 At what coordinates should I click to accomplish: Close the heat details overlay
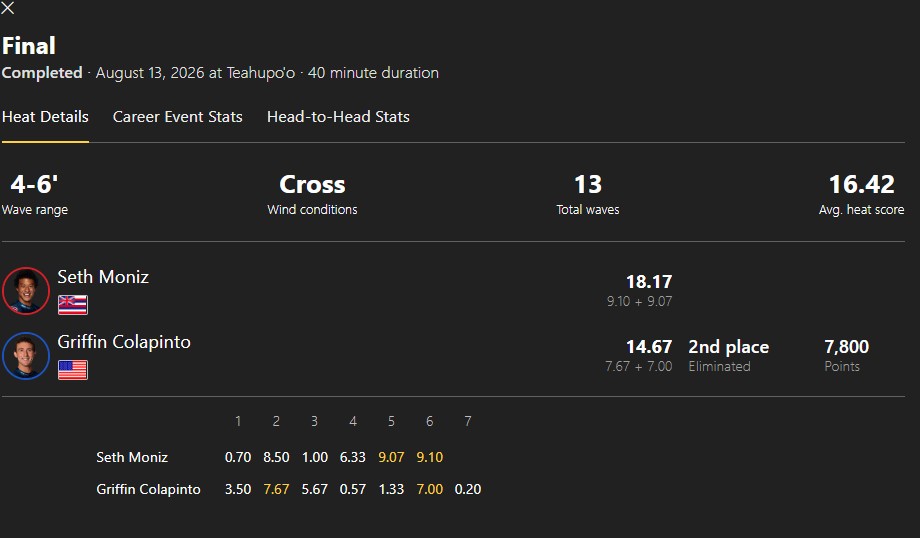tap(8, 8)
